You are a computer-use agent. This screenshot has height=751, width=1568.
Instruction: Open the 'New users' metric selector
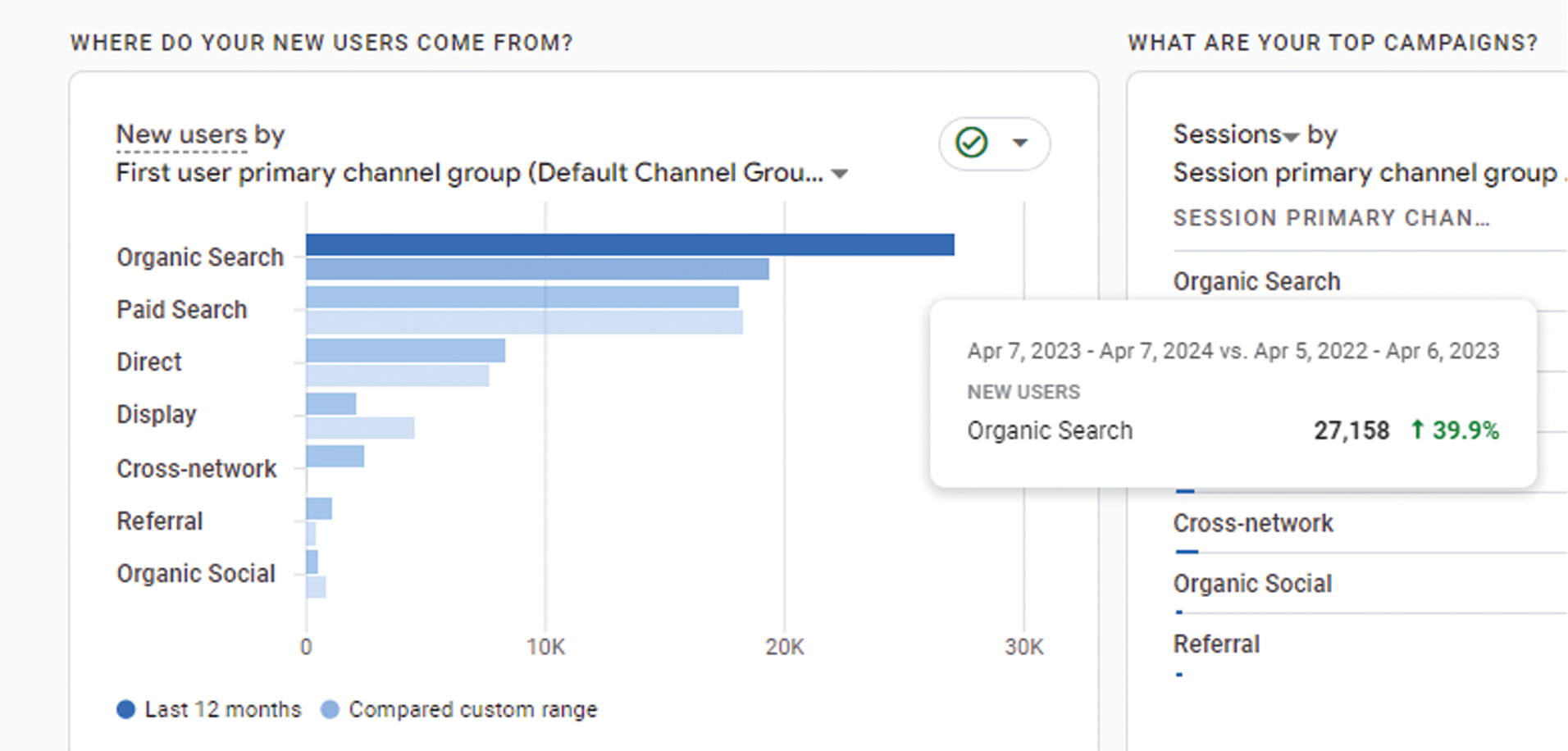click(x=181, y=134)
